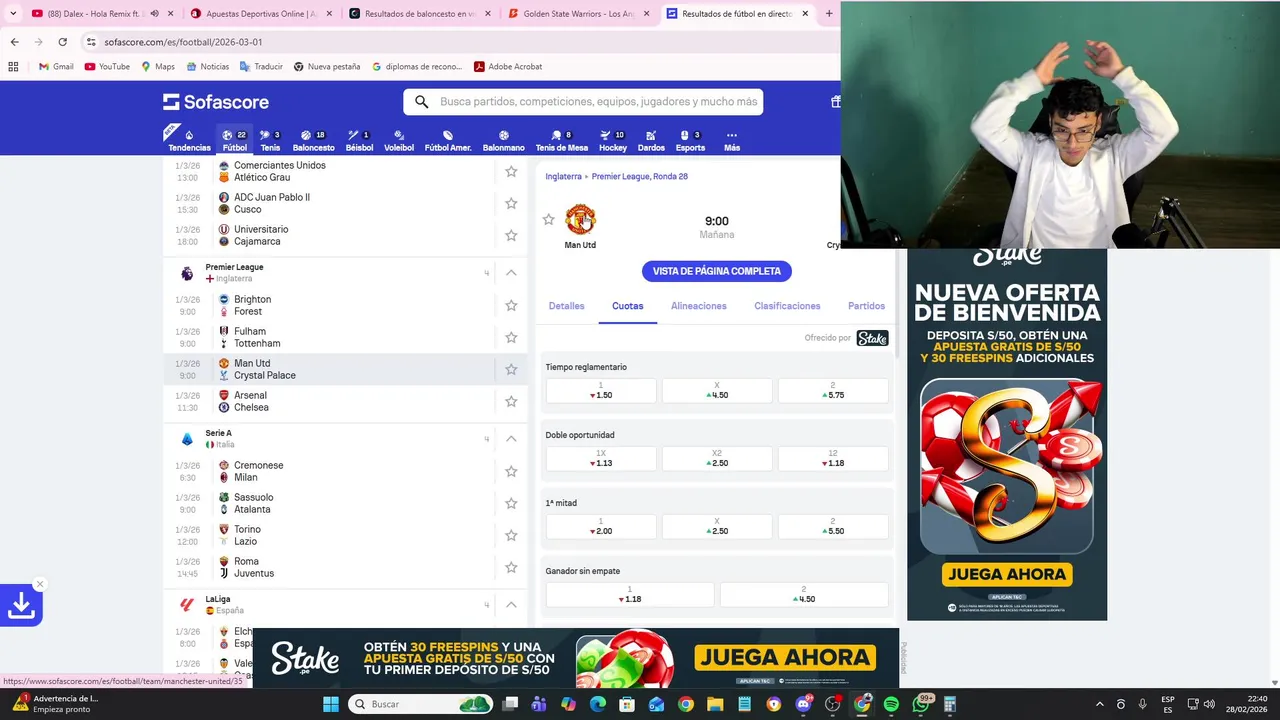Click the VISTA DE PÁGINA COMPLETA button
The width and height of the screenshot is (1280, 720).
[717, 271]
